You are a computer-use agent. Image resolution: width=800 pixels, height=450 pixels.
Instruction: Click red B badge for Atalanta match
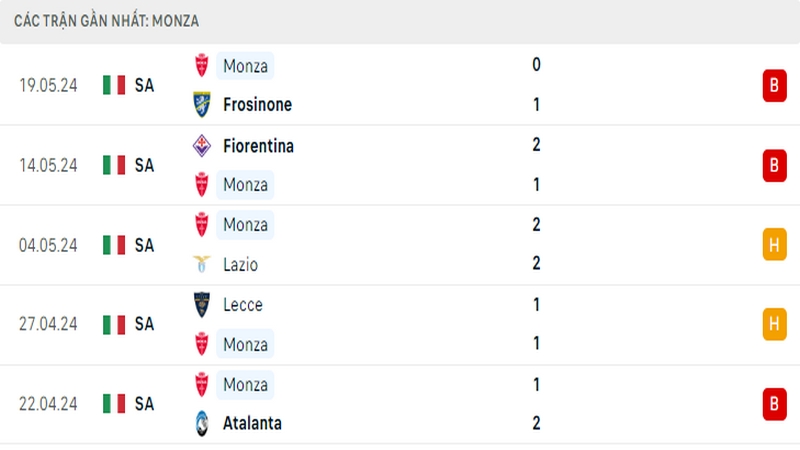774,404
